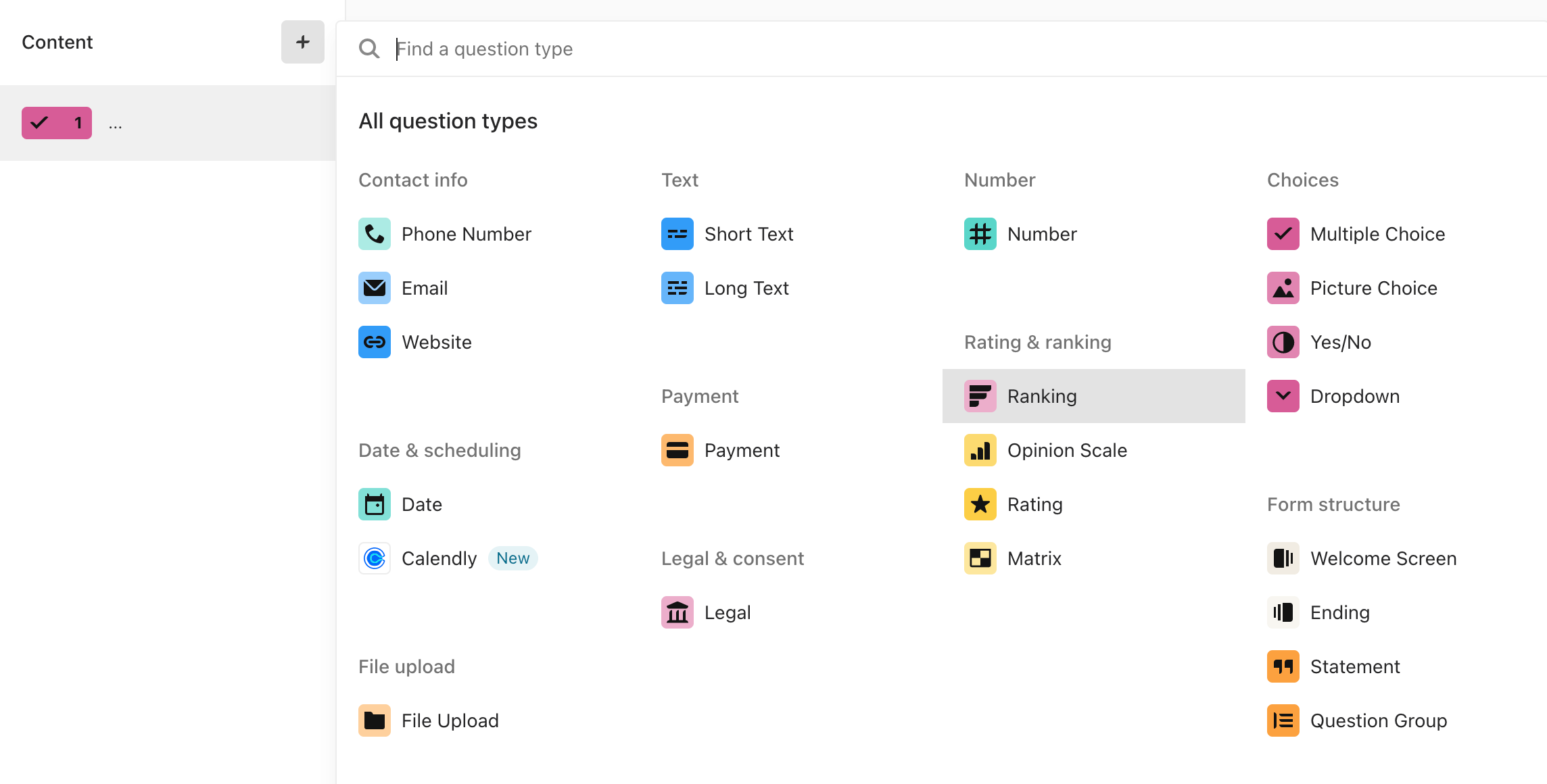Choose the Email question type label

pyautogui.click(x=425, y=288)
